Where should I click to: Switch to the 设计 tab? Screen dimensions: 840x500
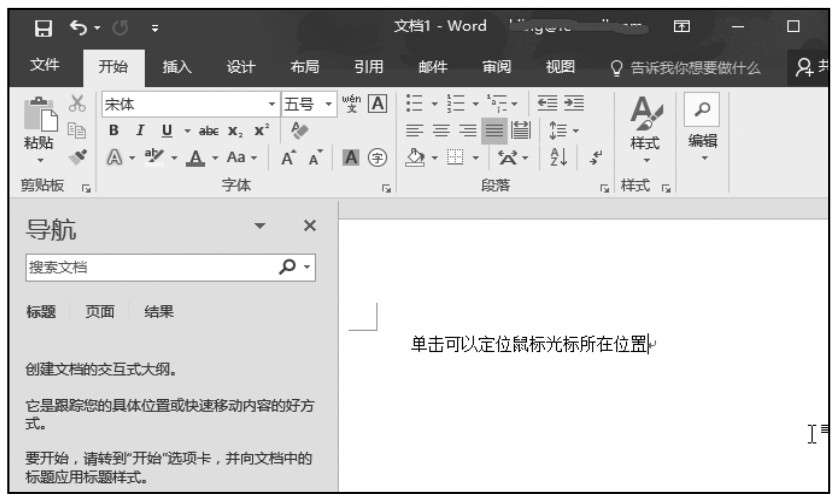click(x=241, y=68)
